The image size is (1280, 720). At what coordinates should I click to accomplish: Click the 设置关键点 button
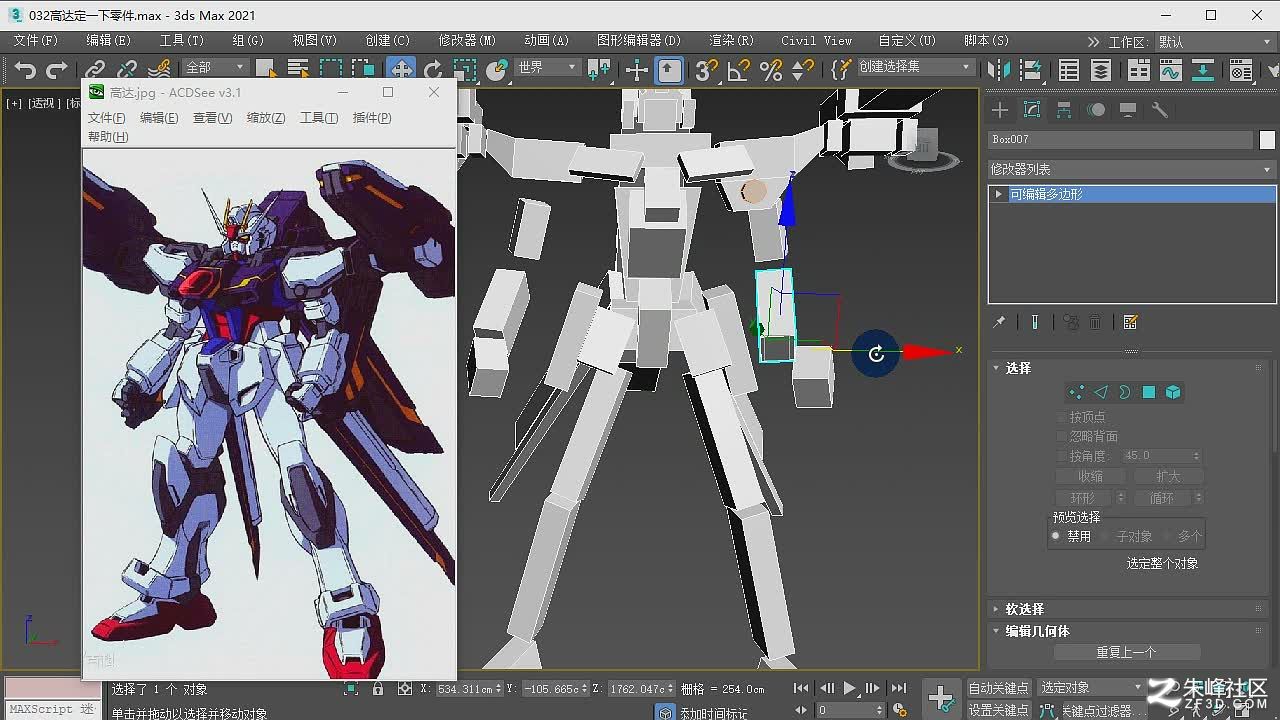click(x=998, y=710)
